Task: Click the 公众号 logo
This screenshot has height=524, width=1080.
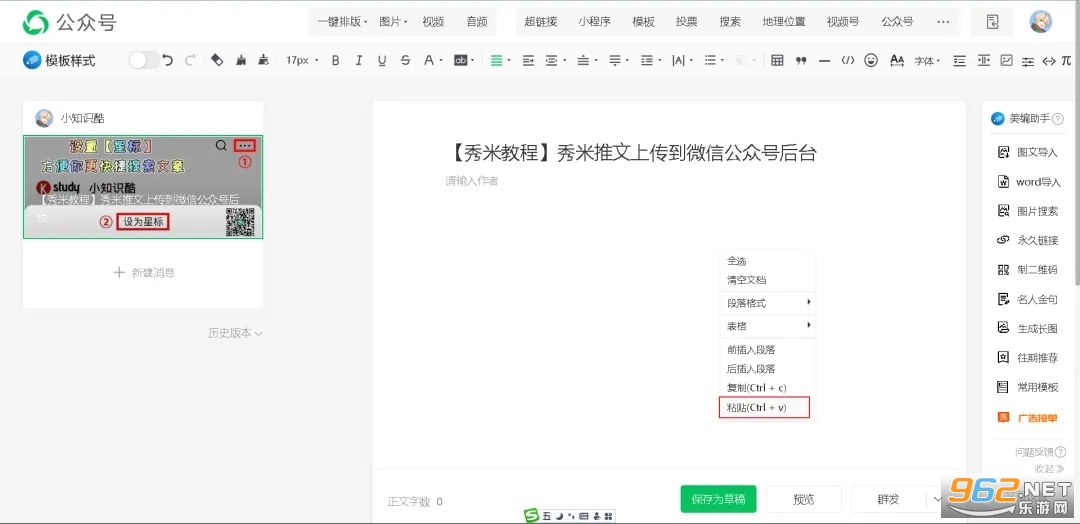Action: click(70, 23)
